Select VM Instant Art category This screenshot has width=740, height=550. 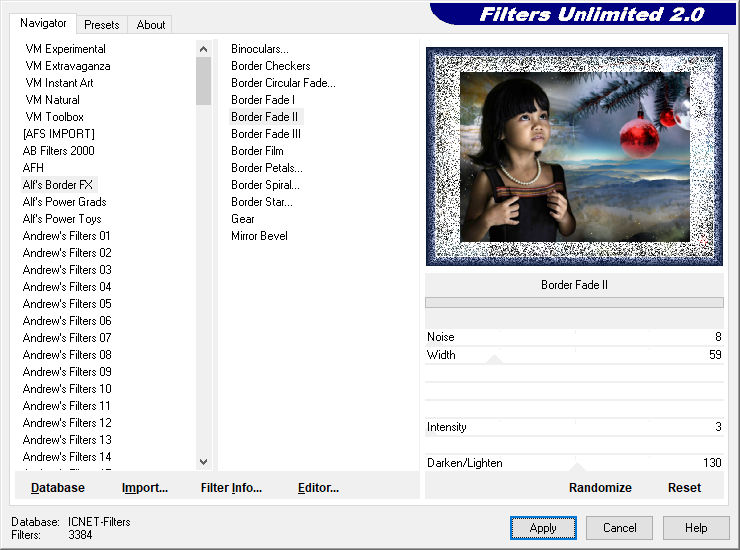coord(59,83)
